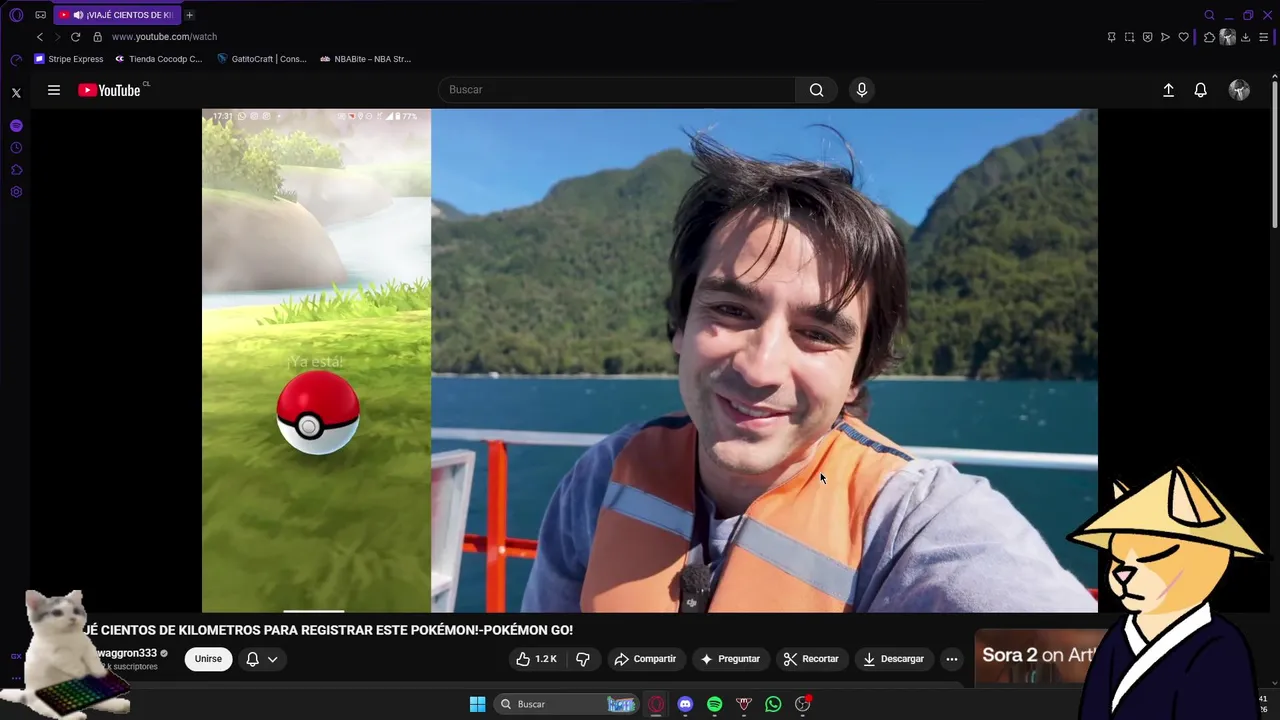This screenshot has height=720, width=1280.
Task: Go back with the browser back arrow
Action: click(x=40, y=37)
